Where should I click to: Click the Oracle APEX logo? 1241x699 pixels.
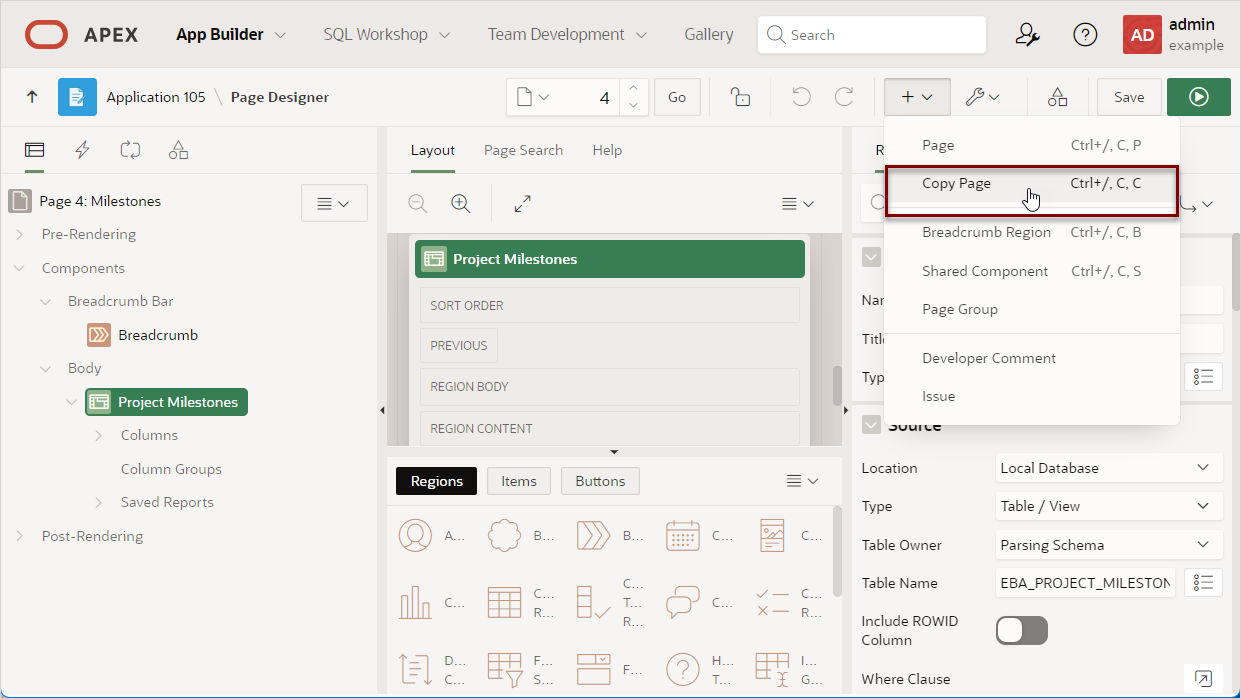tap(82, 35)
